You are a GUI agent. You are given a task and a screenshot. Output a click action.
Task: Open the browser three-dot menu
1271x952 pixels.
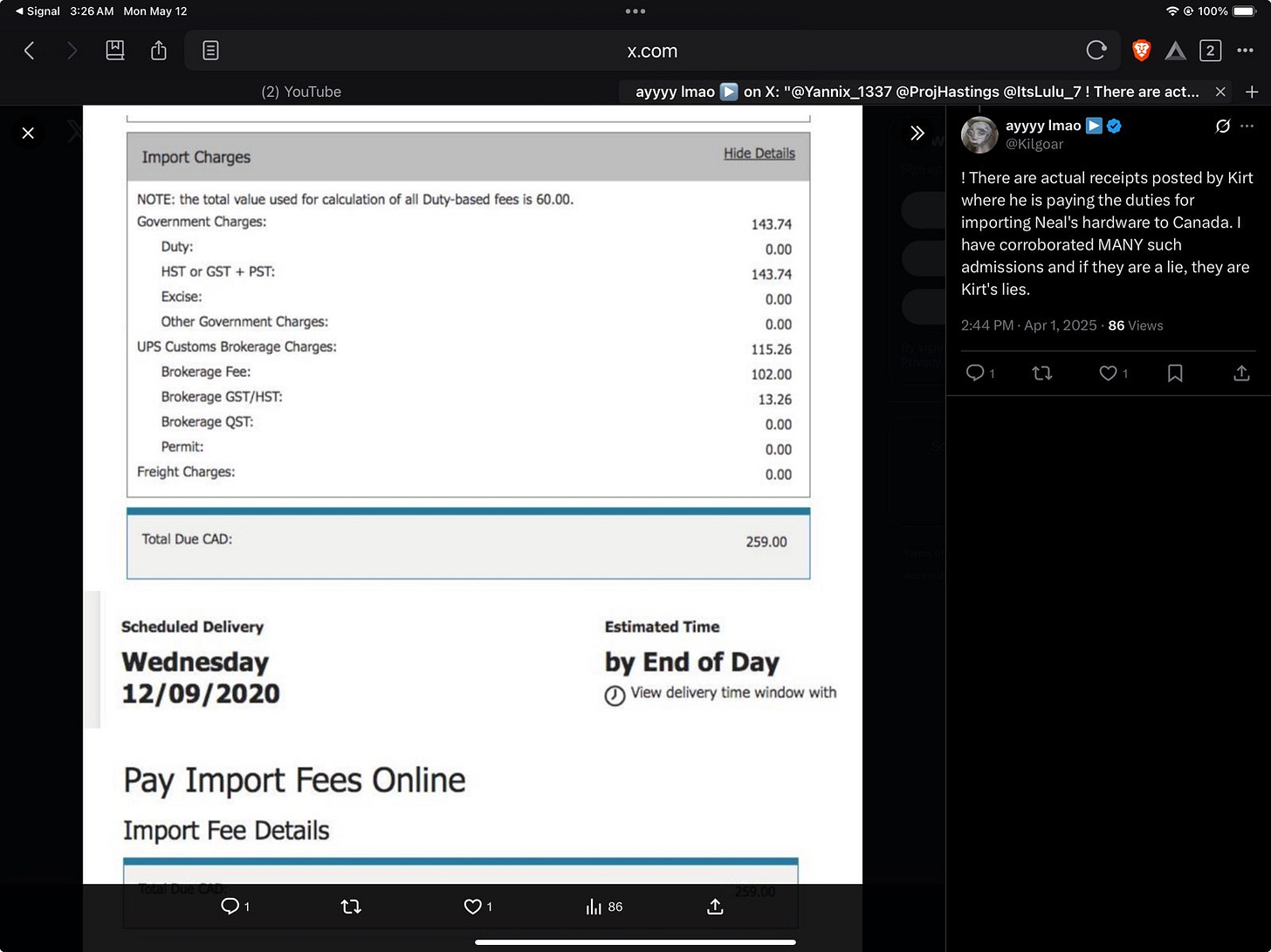click(1246, 51)
